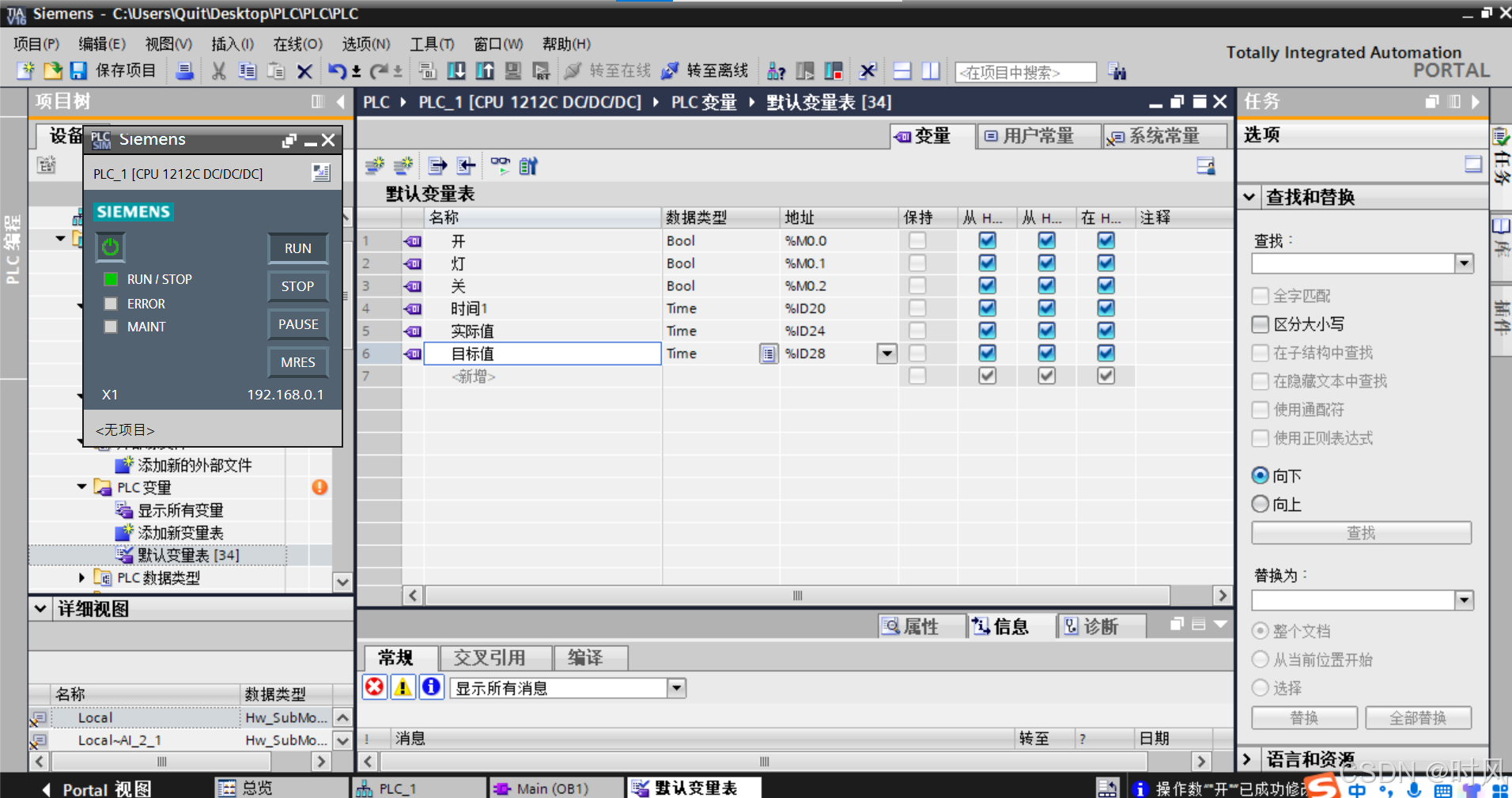The height and width of the screenshot is (798, 1512).
Task: Click the tag table horizontal scrollbar
Action: [797, 595]
